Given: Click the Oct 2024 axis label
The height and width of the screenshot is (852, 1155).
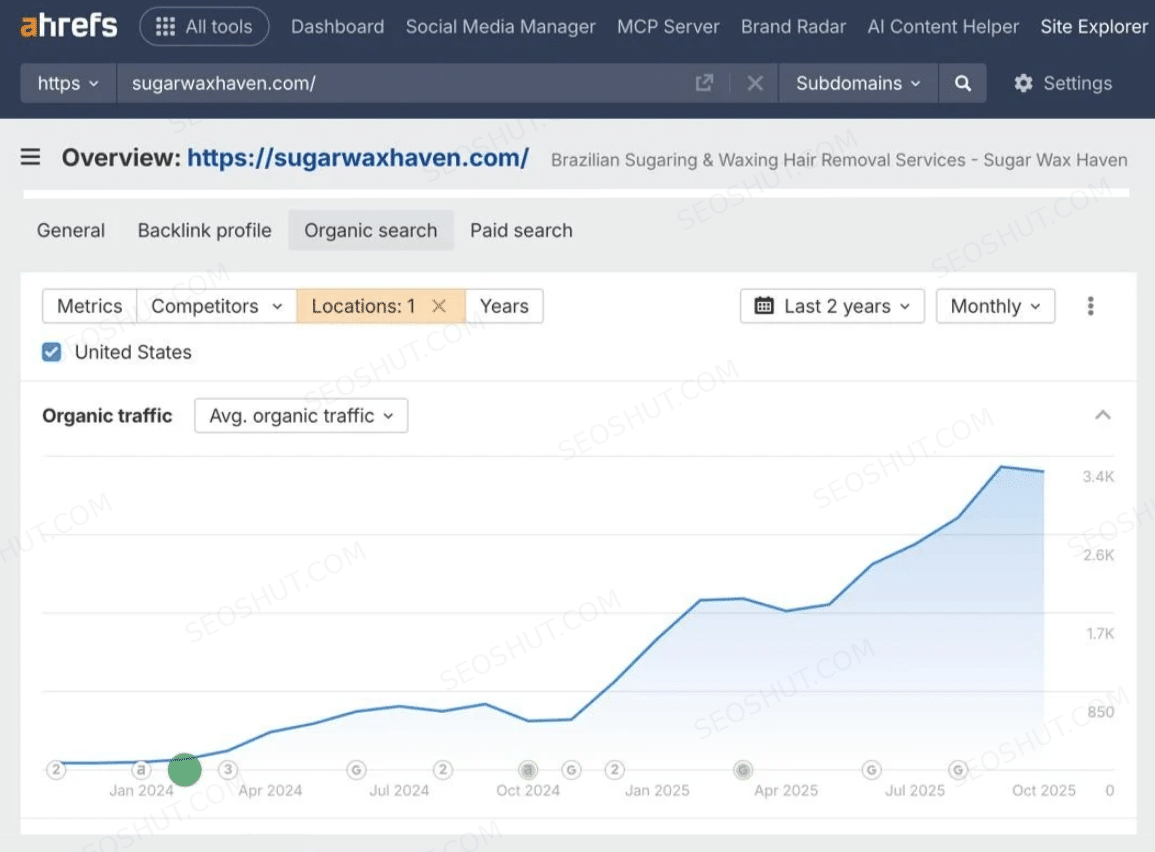Looking at the screenshot, I should tap(528, 791).
